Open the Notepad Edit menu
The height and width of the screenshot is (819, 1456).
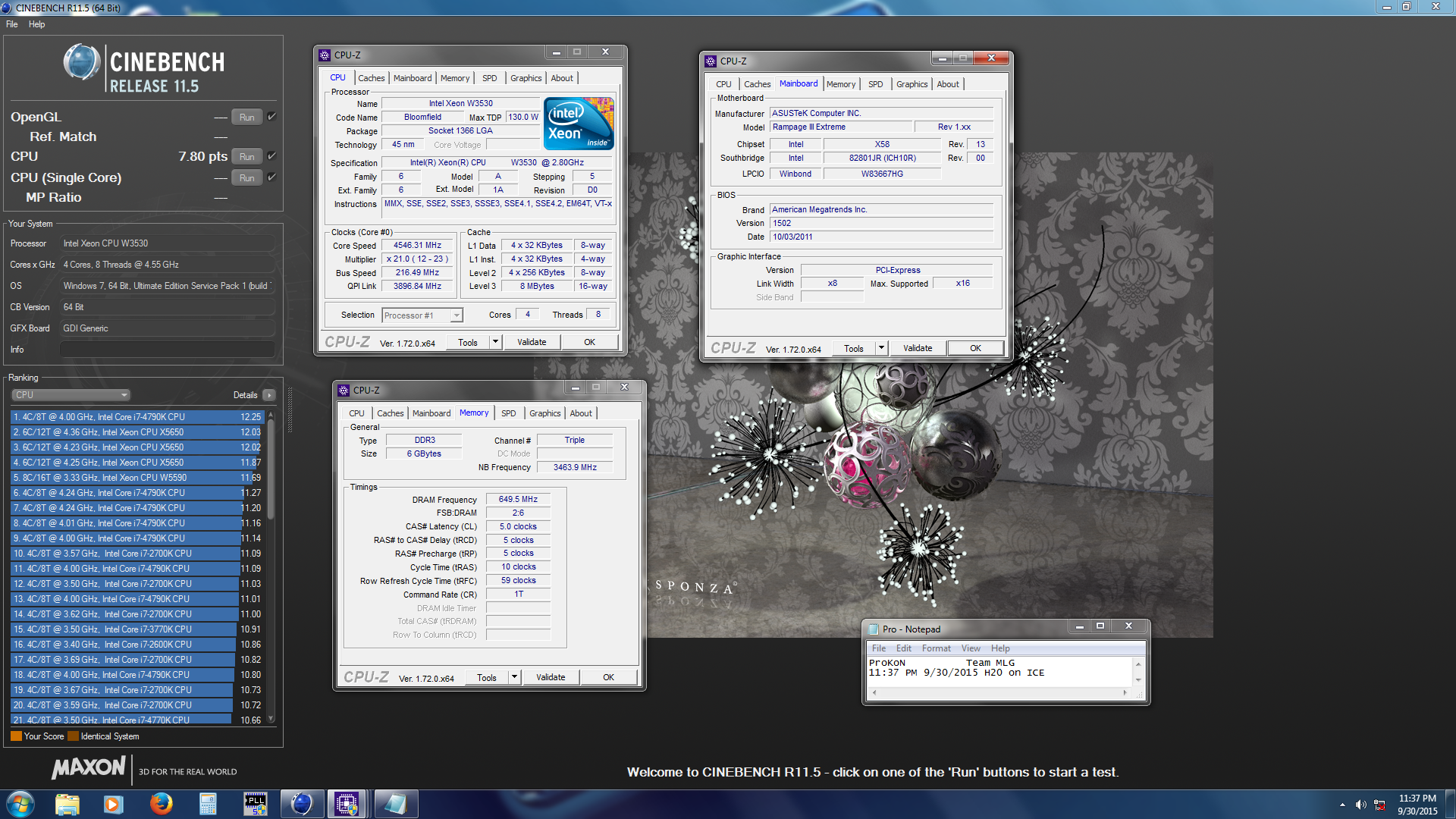click(x=904, y=648)
